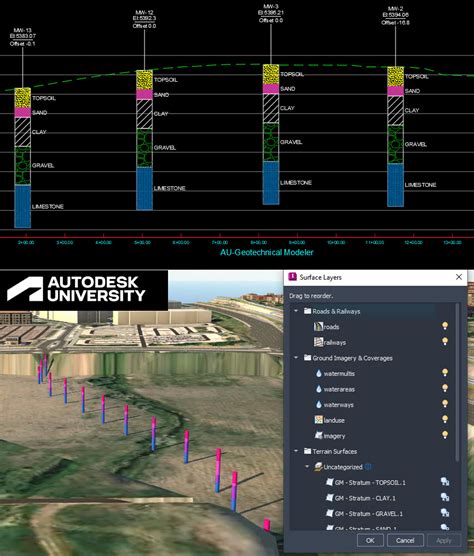Select GM - Stratum - CLAY.1 row text

click(x=365, y=498)
